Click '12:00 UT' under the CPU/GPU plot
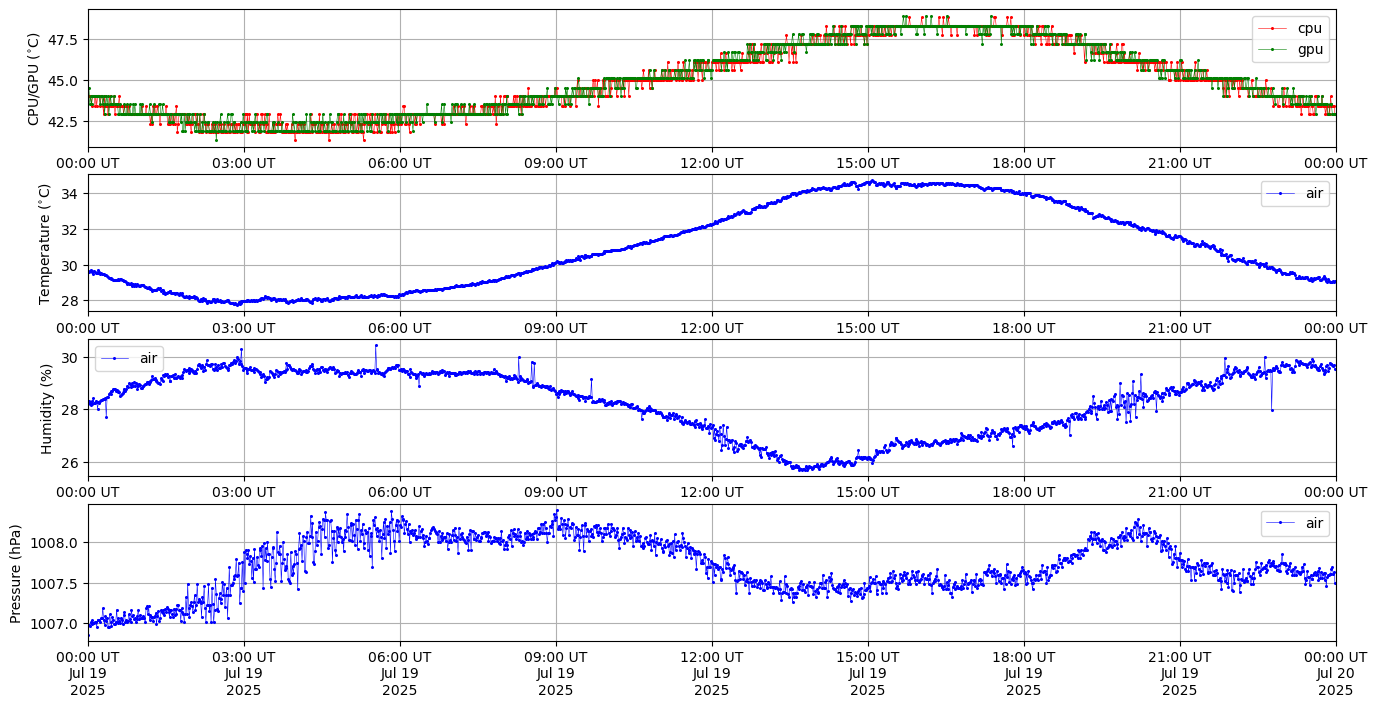 coord(712,163)
